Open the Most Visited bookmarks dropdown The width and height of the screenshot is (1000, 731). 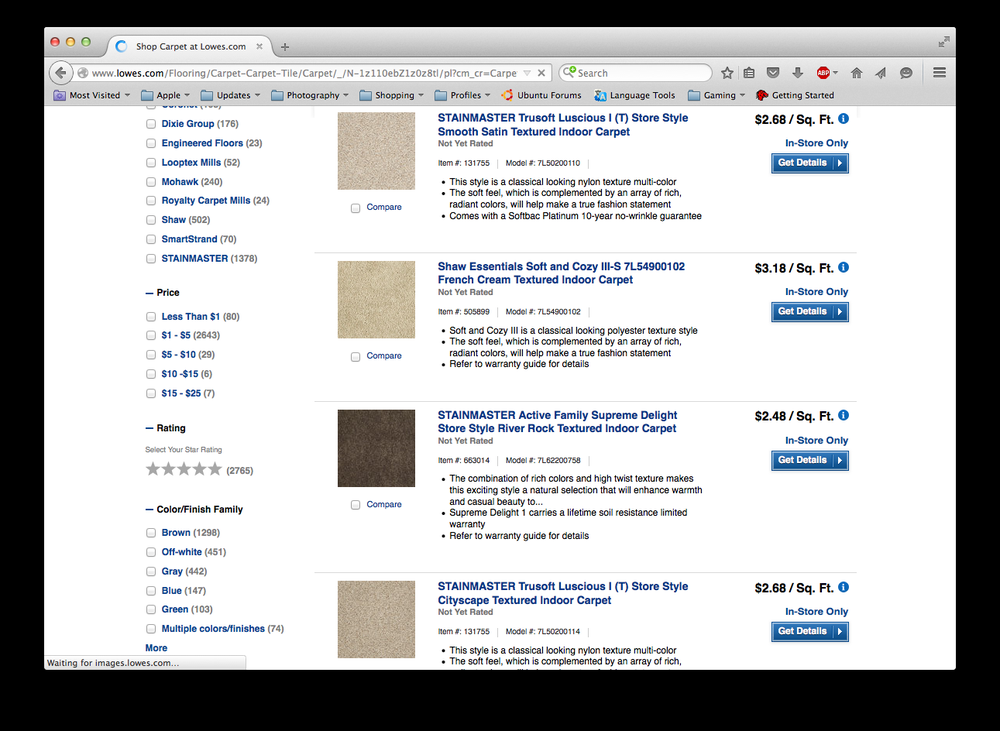click(x=93, y=96)
